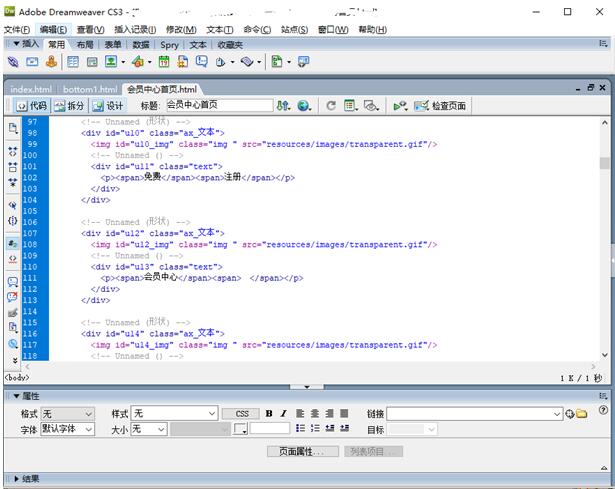Screen dimensions: 615x489
Task: Click the preview in browser globe icon
Action: 304,105
